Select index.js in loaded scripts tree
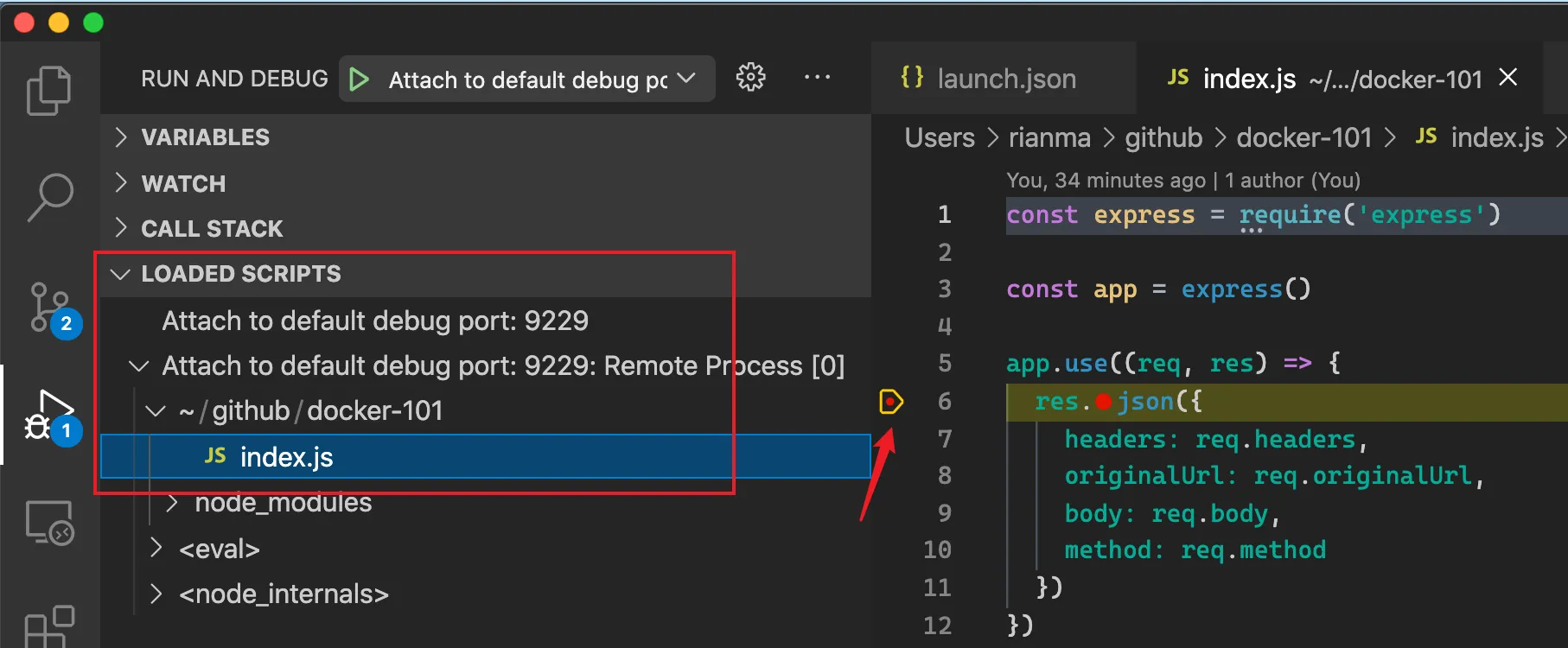The width and height of the screenshot is (1568, 648). [286, 457]
